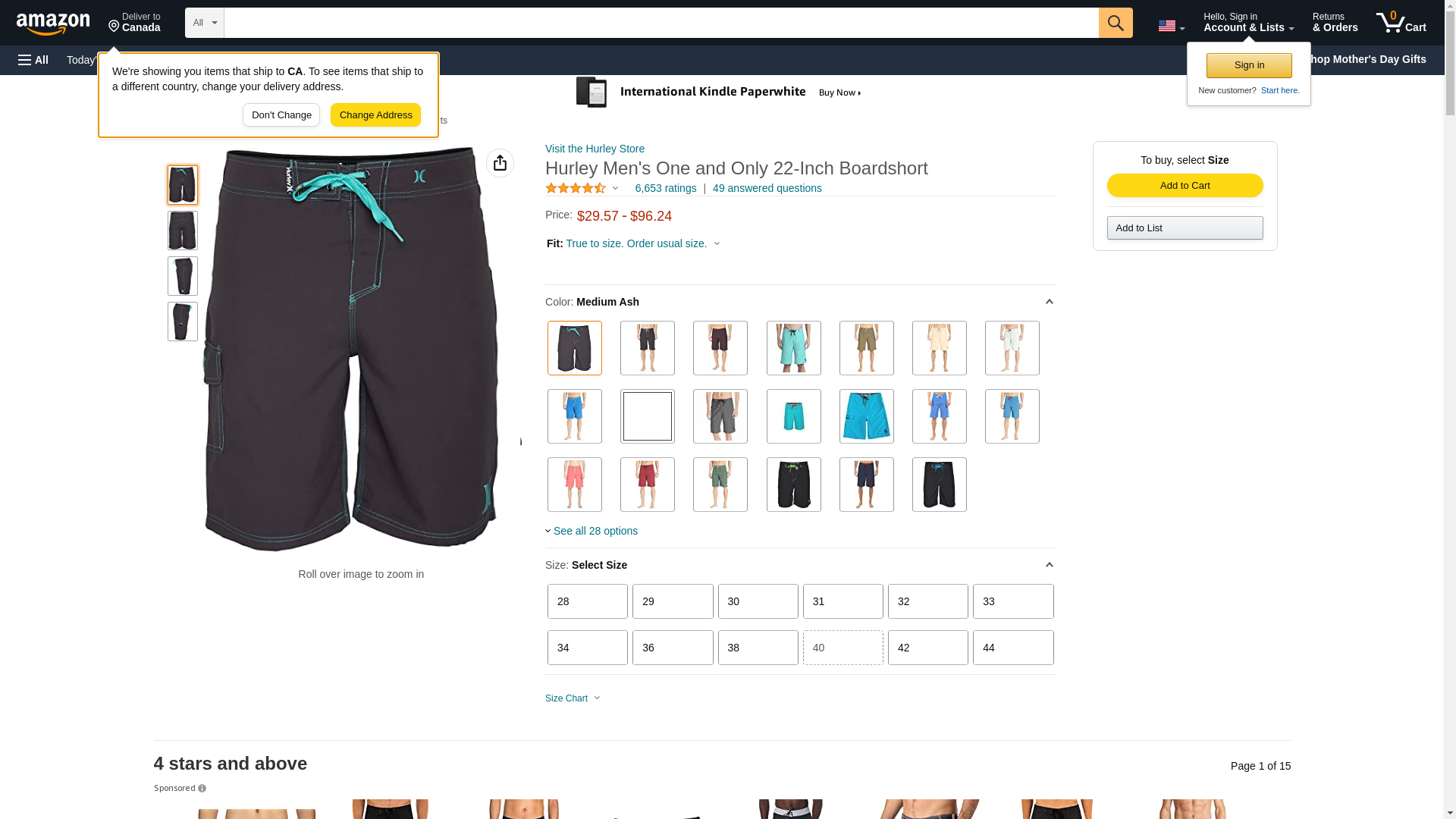Open Account & Lists menu
Screen dimensions: 1456x819
pos(1248,23)
